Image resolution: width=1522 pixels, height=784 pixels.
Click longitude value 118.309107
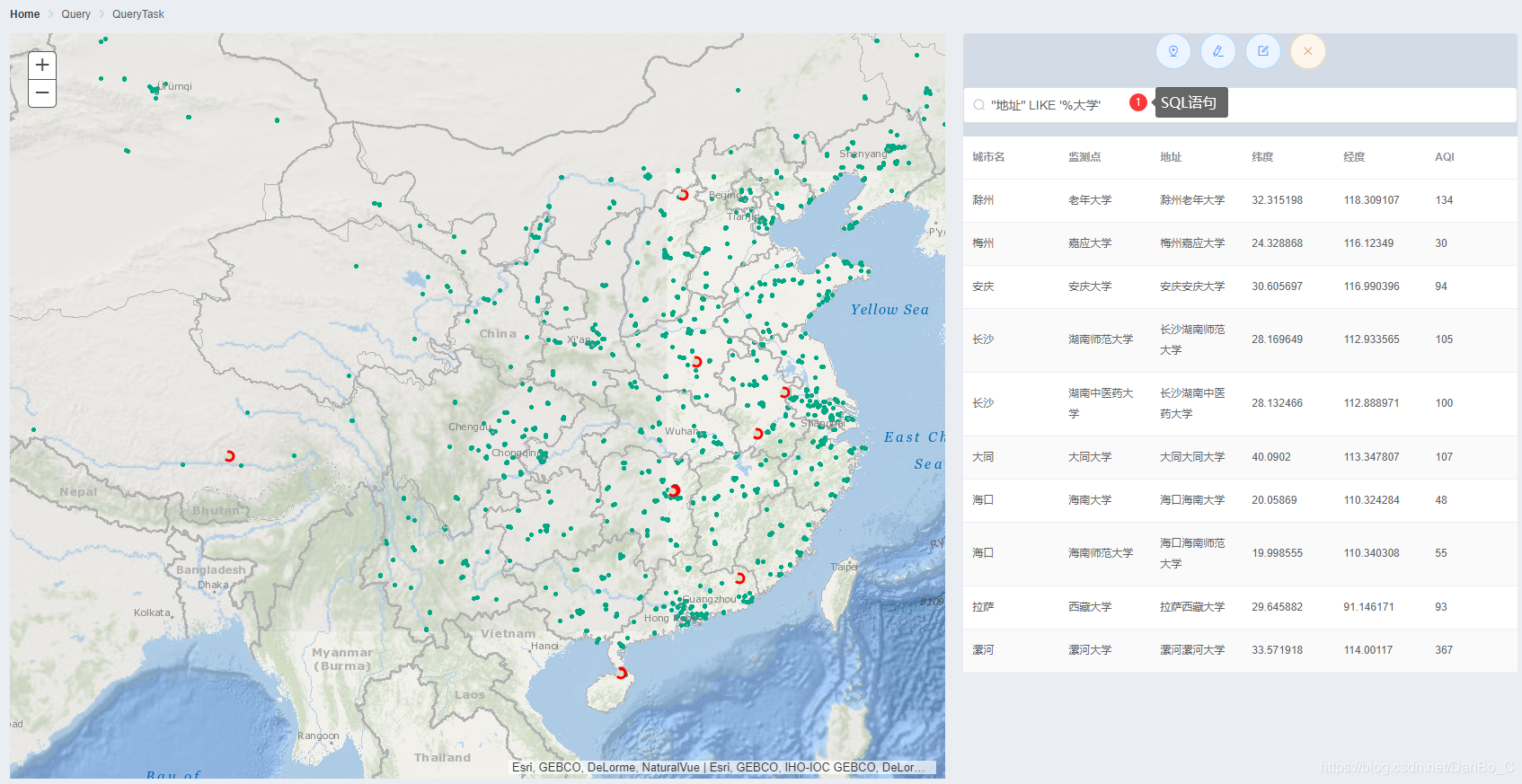coord(1371,200)
